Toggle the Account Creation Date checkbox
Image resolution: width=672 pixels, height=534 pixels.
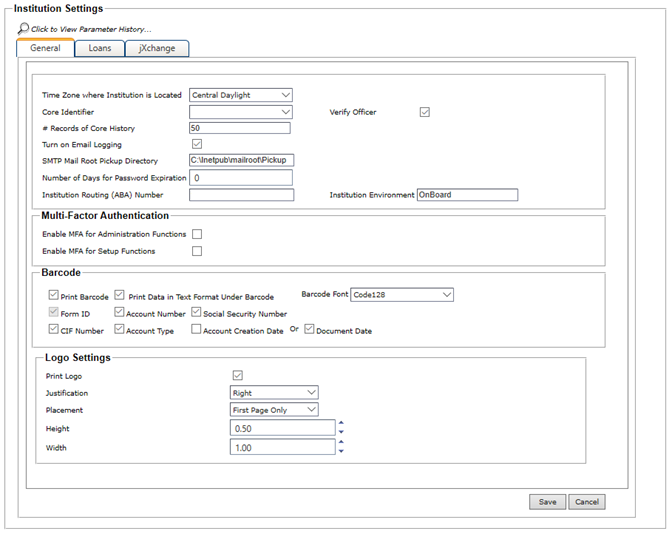(197, 330)
